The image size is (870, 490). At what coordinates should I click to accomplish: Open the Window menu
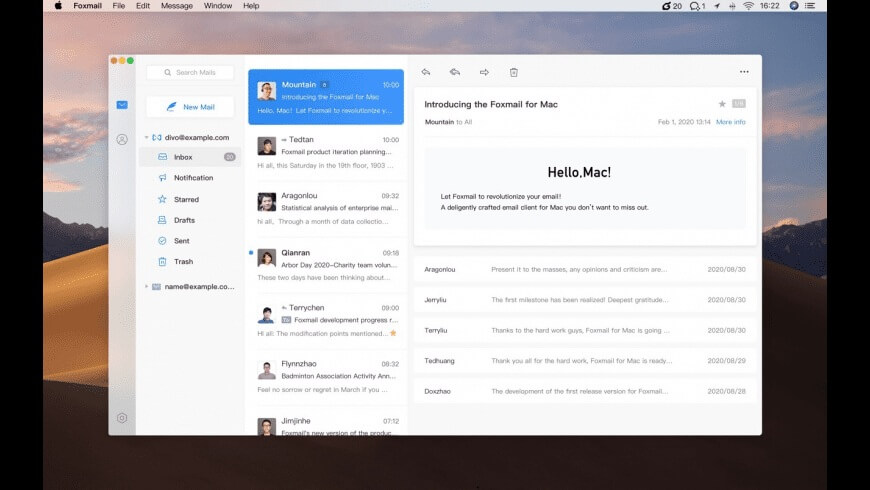click(218, 6)
